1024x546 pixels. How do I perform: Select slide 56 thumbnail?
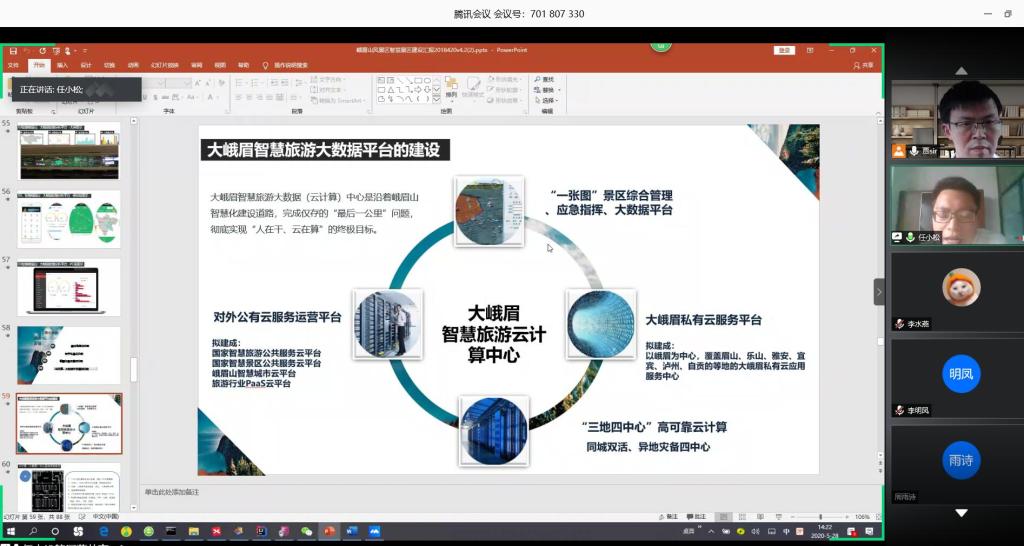pos(69,219)
